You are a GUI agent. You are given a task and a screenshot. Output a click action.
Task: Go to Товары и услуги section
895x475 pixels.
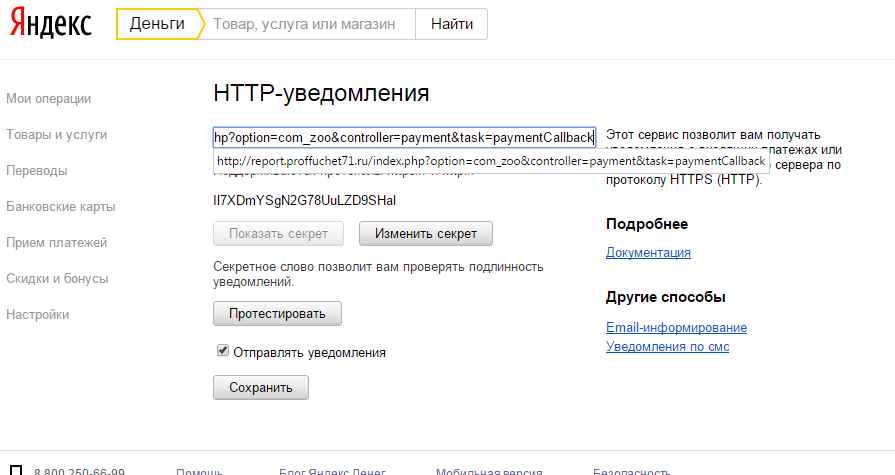(x=56, y=135)
